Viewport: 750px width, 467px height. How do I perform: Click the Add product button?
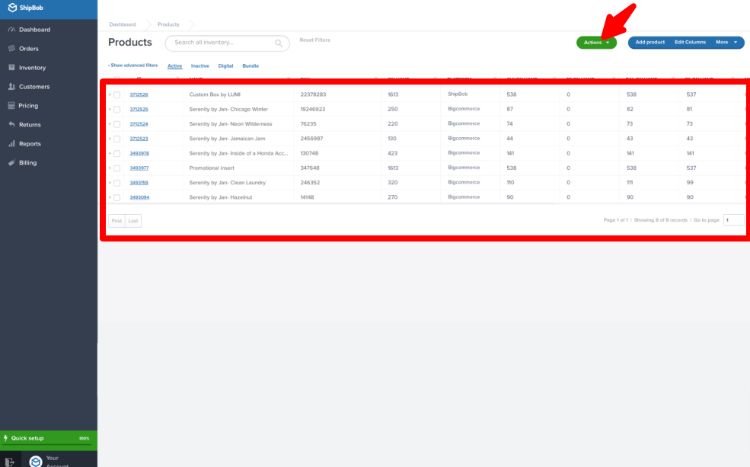650,42
